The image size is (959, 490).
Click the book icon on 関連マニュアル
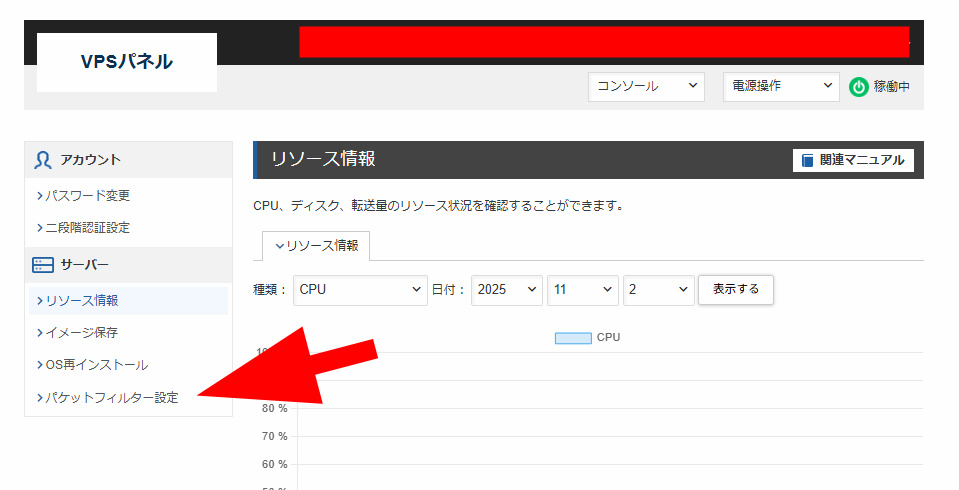(808, 160)
